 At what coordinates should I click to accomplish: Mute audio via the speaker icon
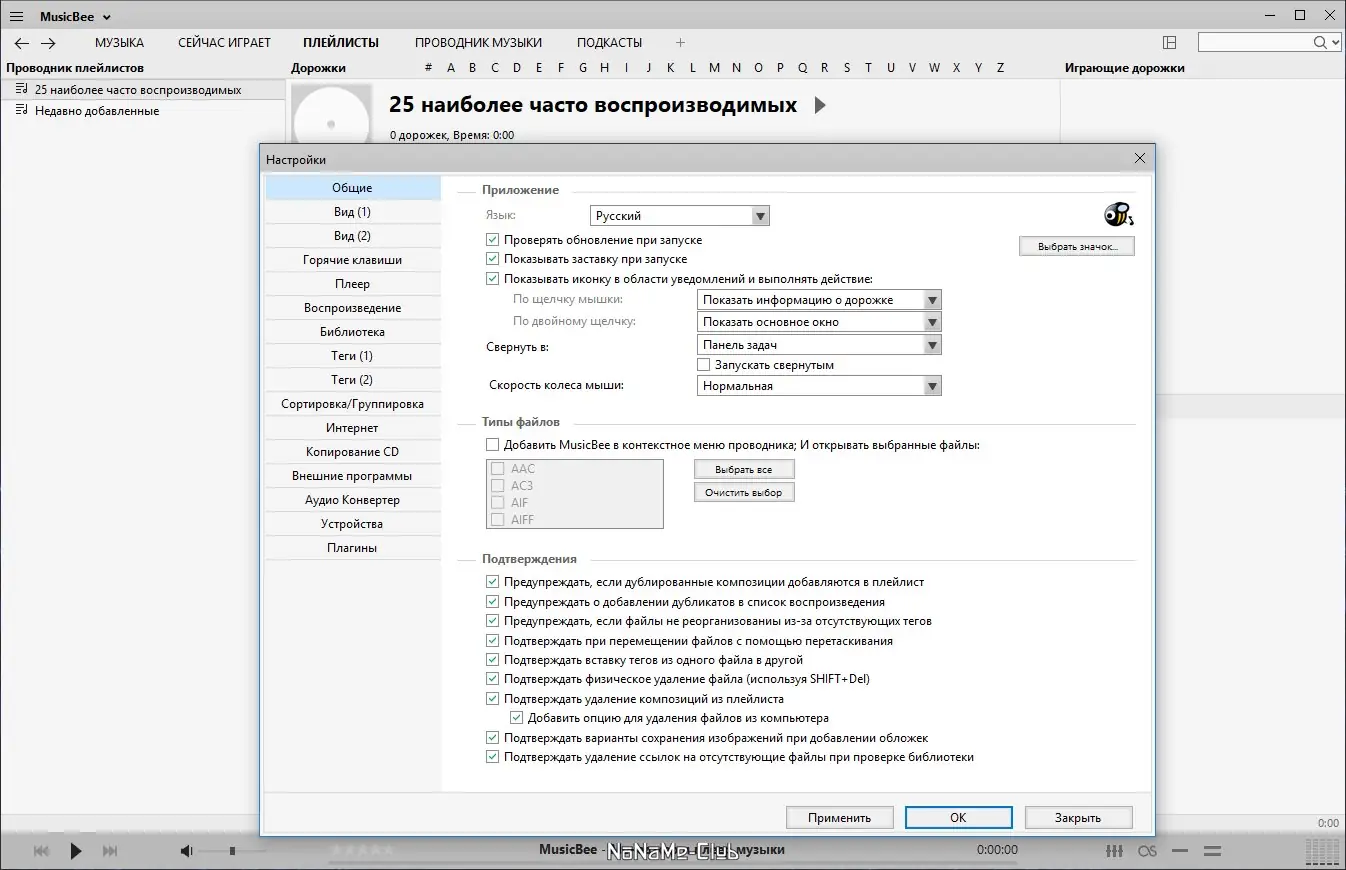(x=186, y=851)
